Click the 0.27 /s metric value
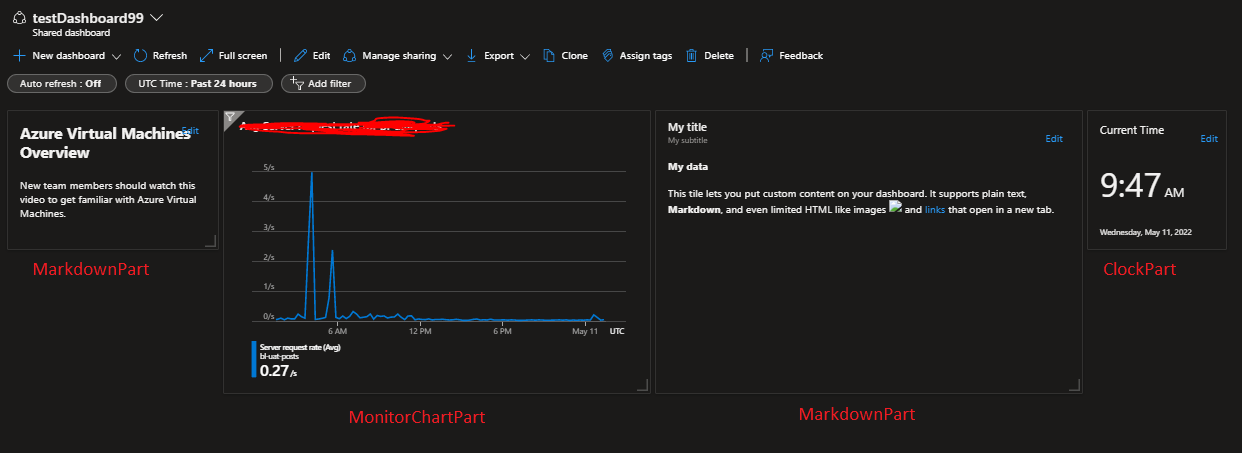The height and width of the screenshot is (453, 1242). 278,370
